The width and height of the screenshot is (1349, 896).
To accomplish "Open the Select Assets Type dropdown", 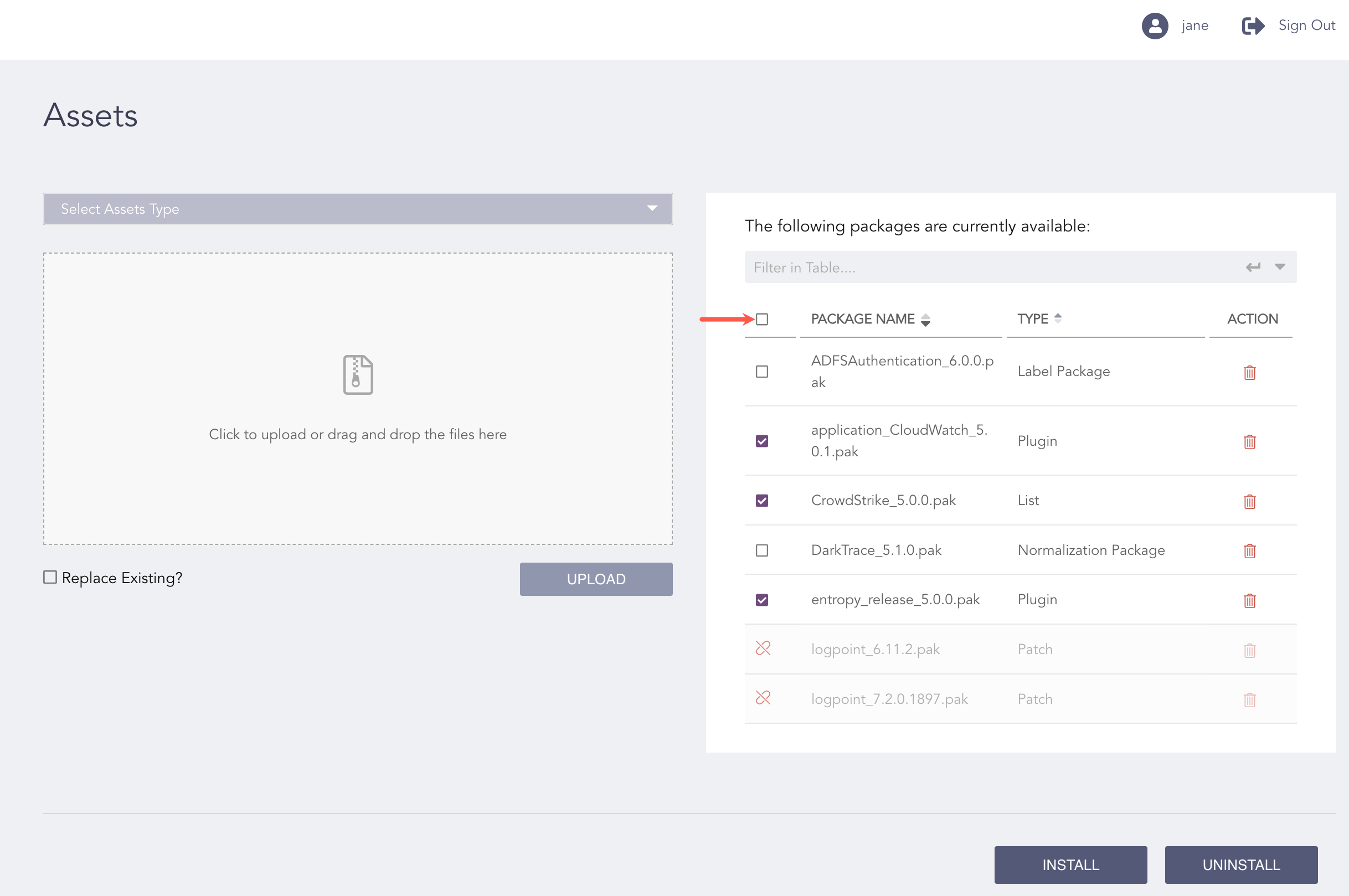I will [x=358, y=209].
